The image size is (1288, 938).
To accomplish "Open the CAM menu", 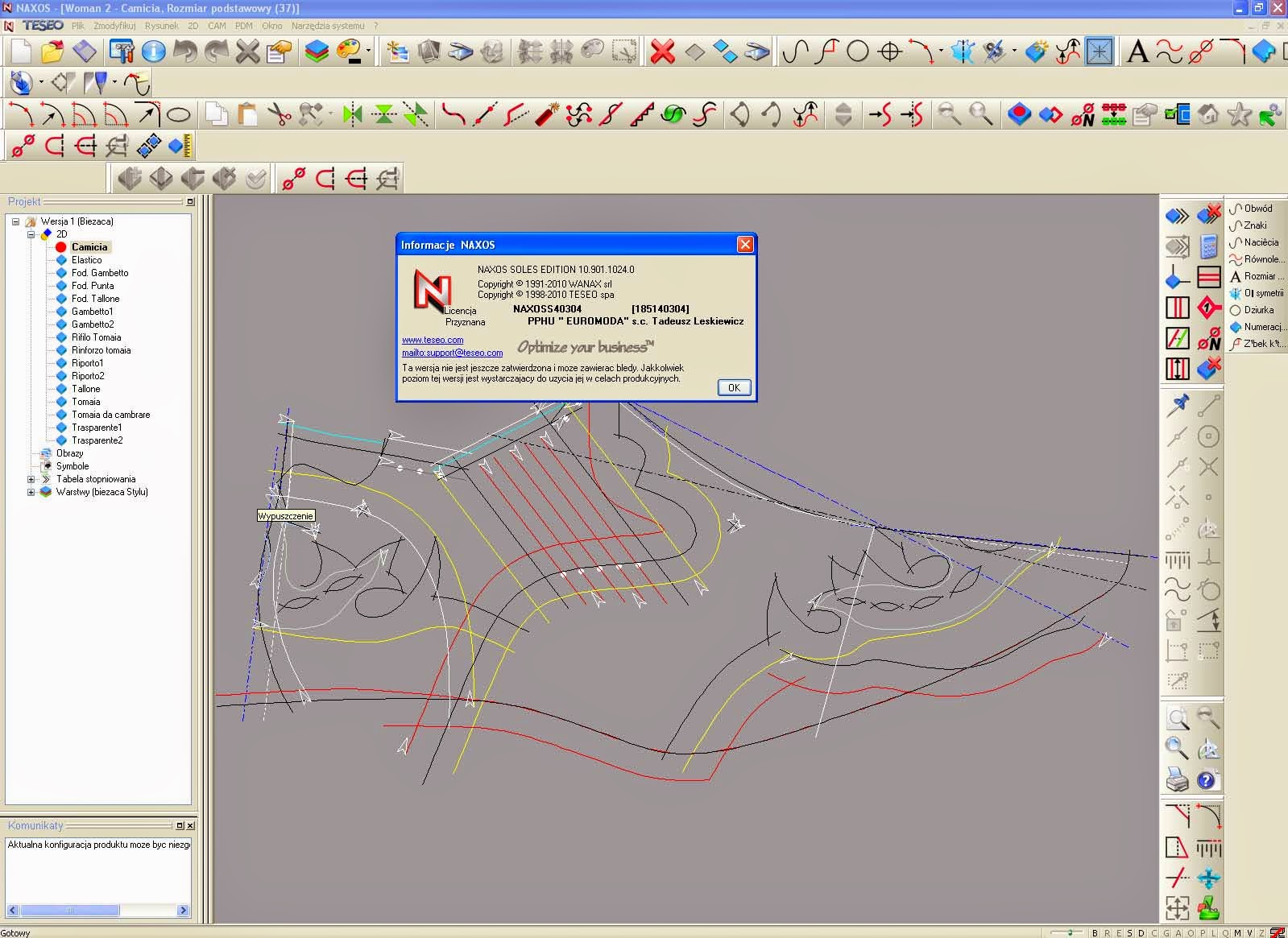I will (x=217, y=26).
